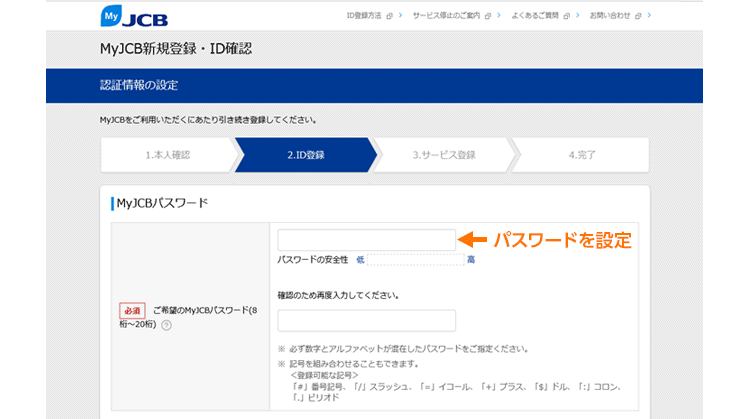Screen dimensions: 750x419
Task: Click the MyJCBパスワード section heading
Action: click(162, 203)
